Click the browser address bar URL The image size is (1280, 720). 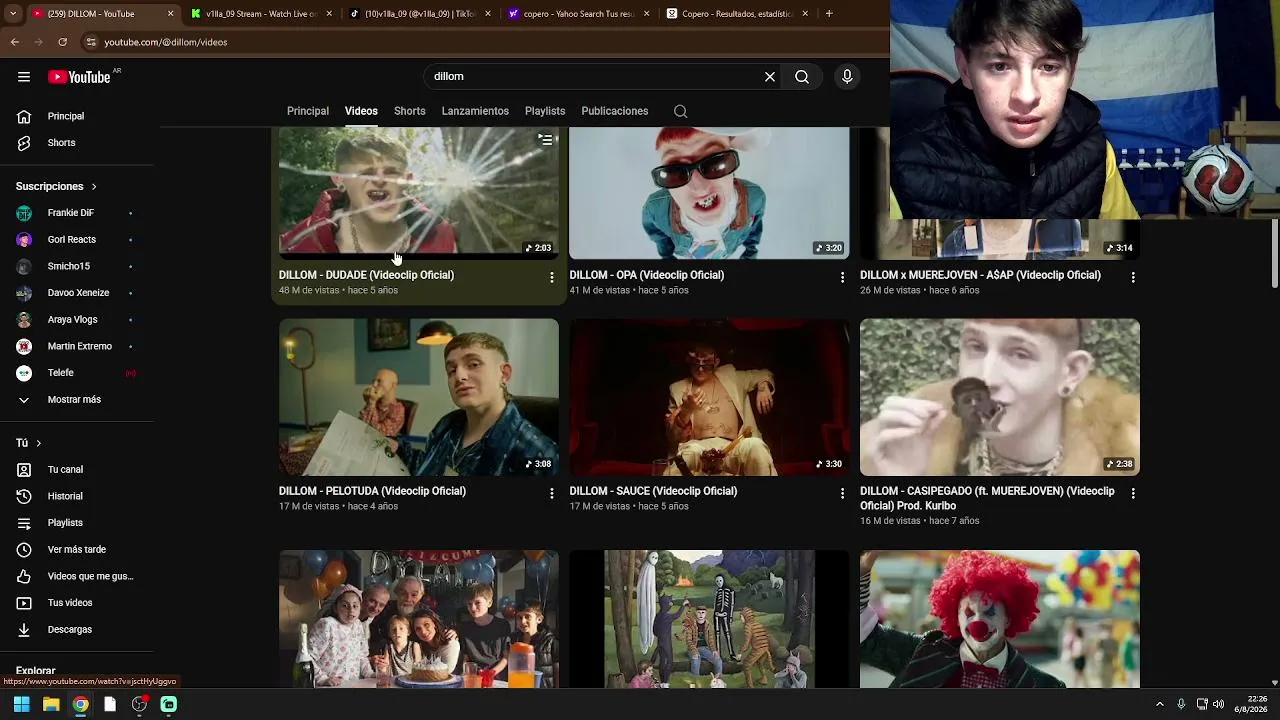[166, 42]
